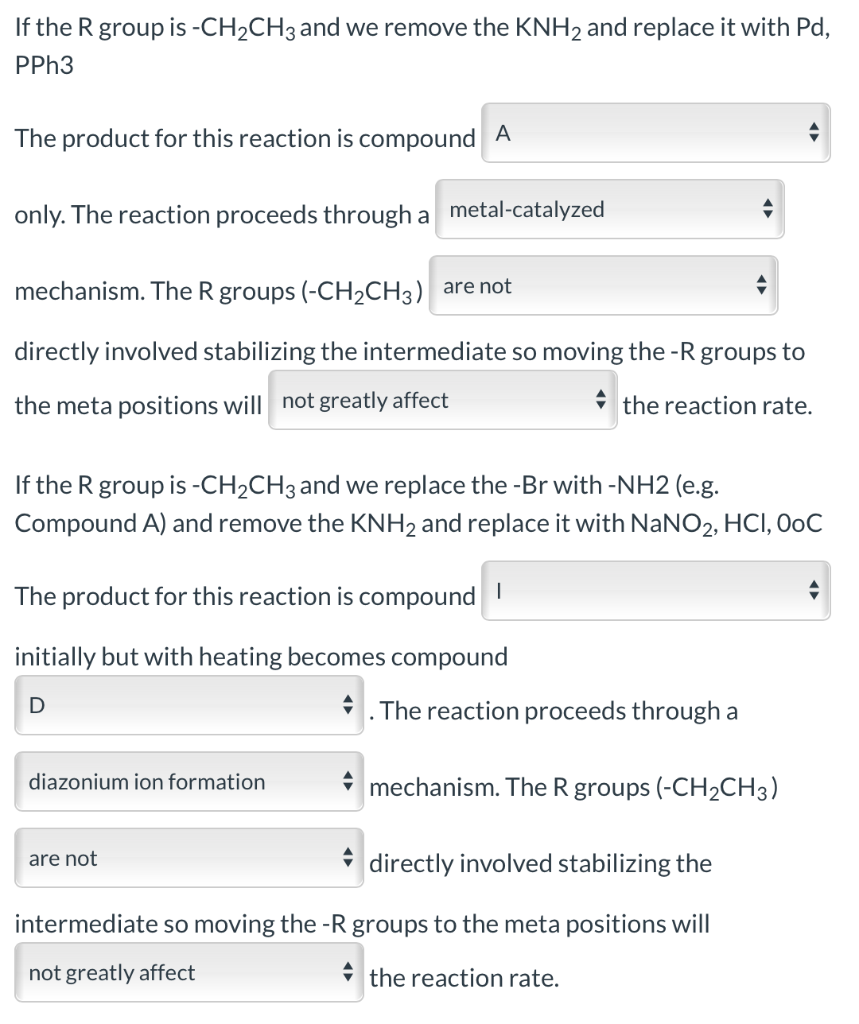This screenshot has width=859, height=1024.
Task: Click the arrow on 'diazonium ion formation'
Action: [347, 780]
